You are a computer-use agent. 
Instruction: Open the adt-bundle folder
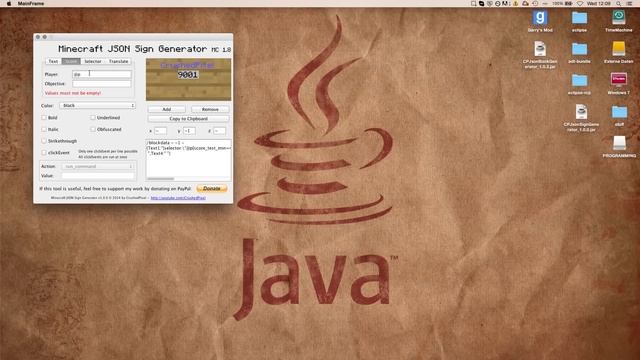579,49
